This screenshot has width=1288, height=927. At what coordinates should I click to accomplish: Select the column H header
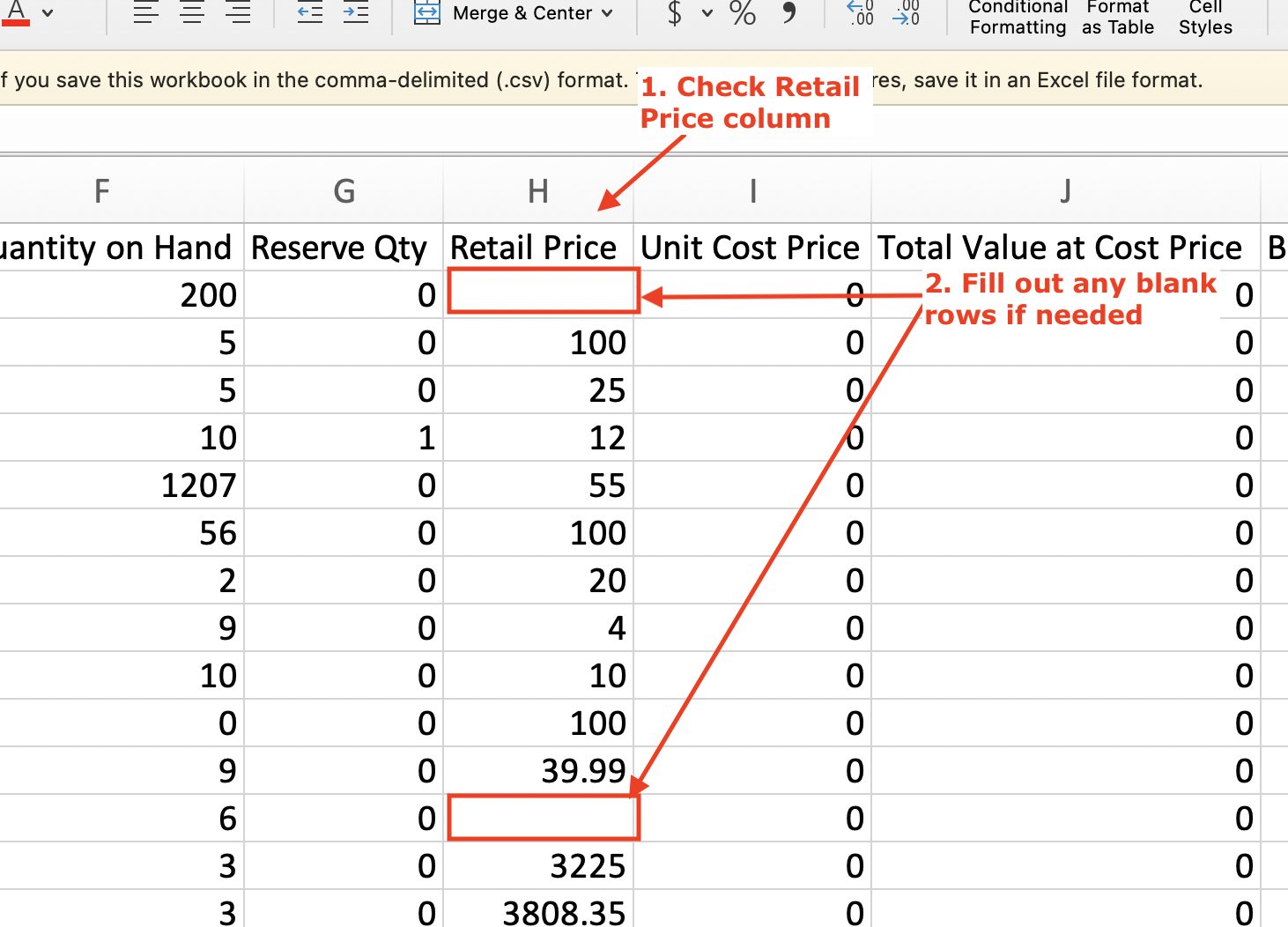537,191
